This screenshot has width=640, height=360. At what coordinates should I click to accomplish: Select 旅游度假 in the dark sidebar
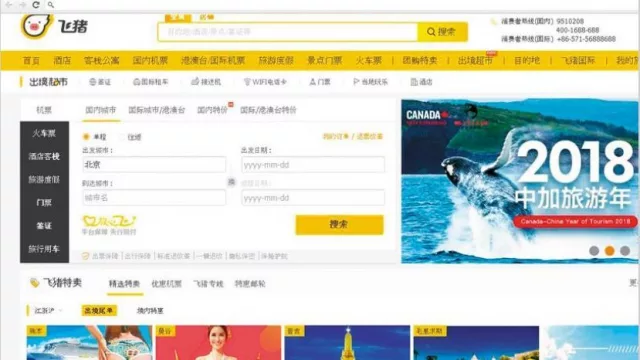(x=44, y=180)
